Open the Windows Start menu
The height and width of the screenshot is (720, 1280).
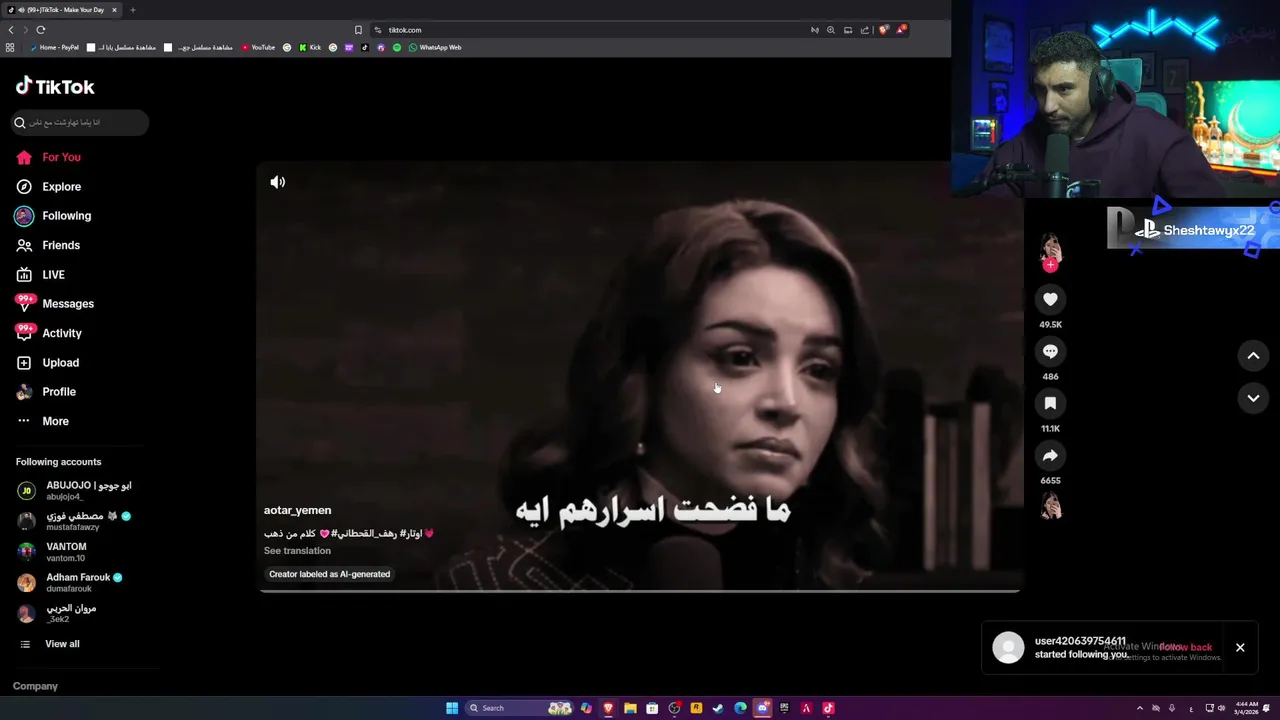(x=452, y=708)
